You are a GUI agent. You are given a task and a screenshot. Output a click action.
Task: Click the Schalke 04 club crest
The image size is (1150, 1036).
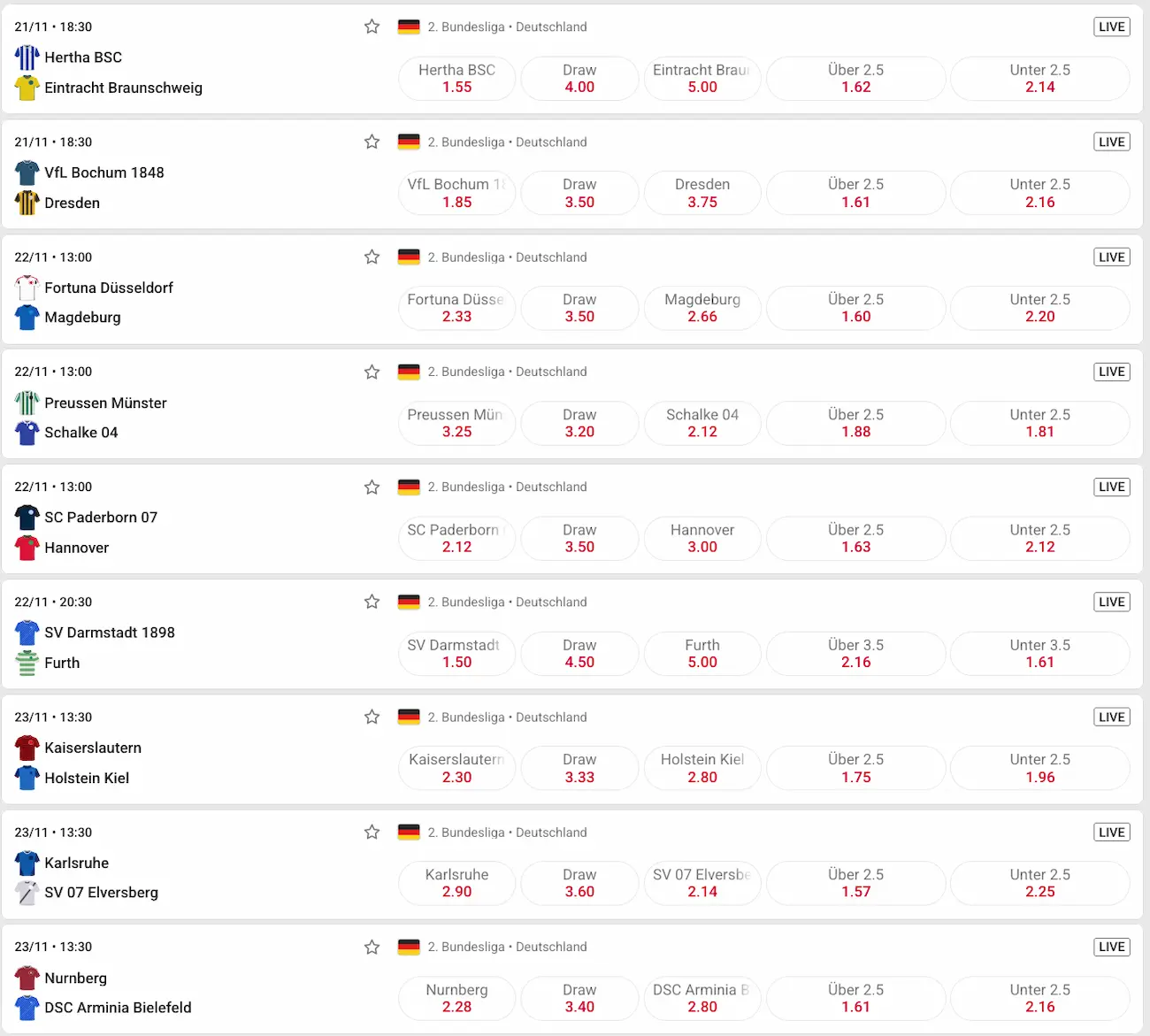tap(27, 433)
